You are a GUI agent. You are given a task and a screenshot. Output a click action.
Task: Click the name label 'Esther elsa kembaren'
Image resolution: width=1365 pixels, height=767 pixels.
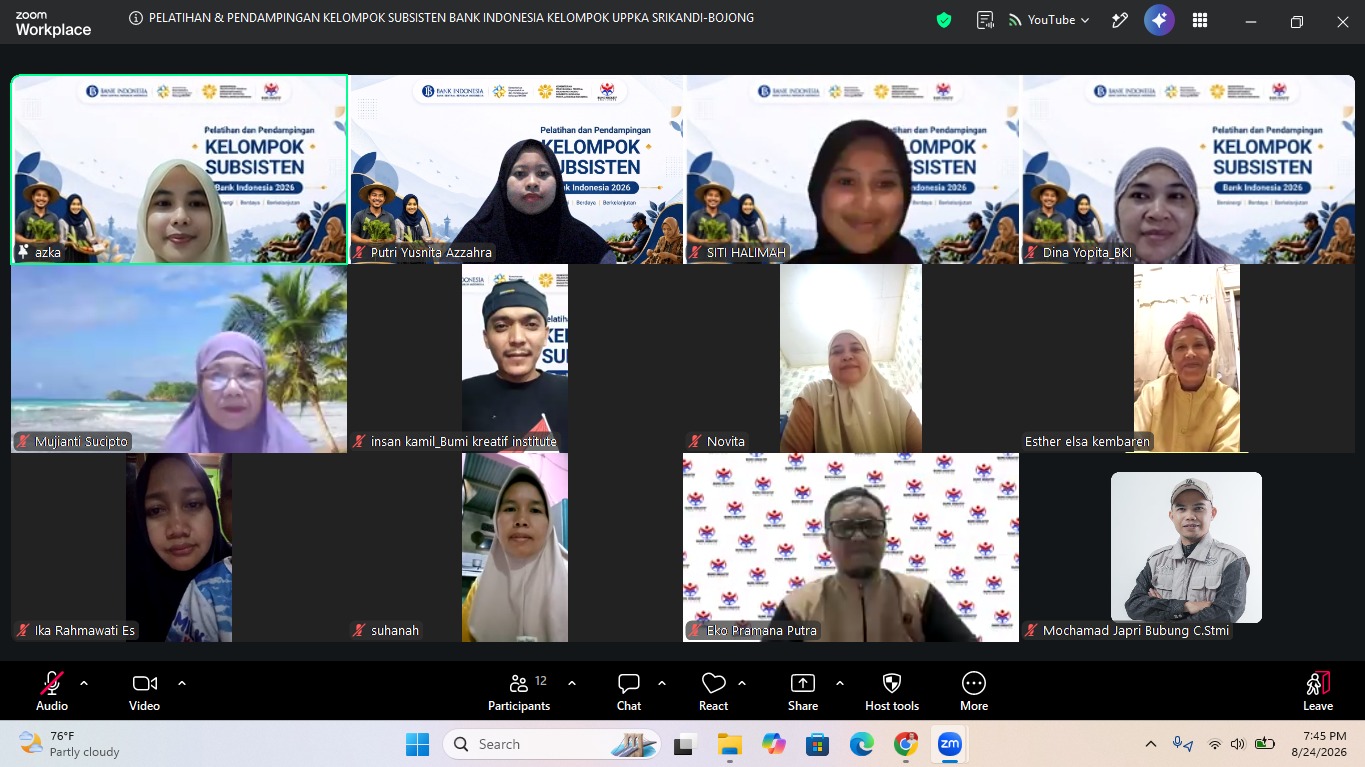(x=1087, y=441)
